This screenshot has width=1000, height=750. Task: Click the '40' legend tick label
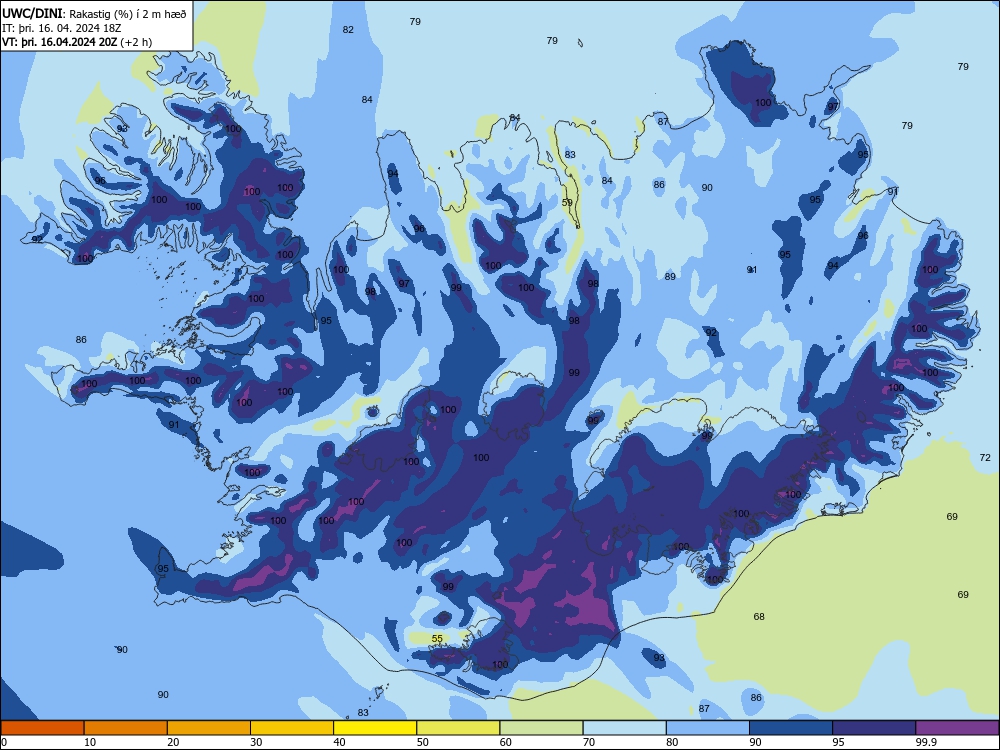point(339,742)
